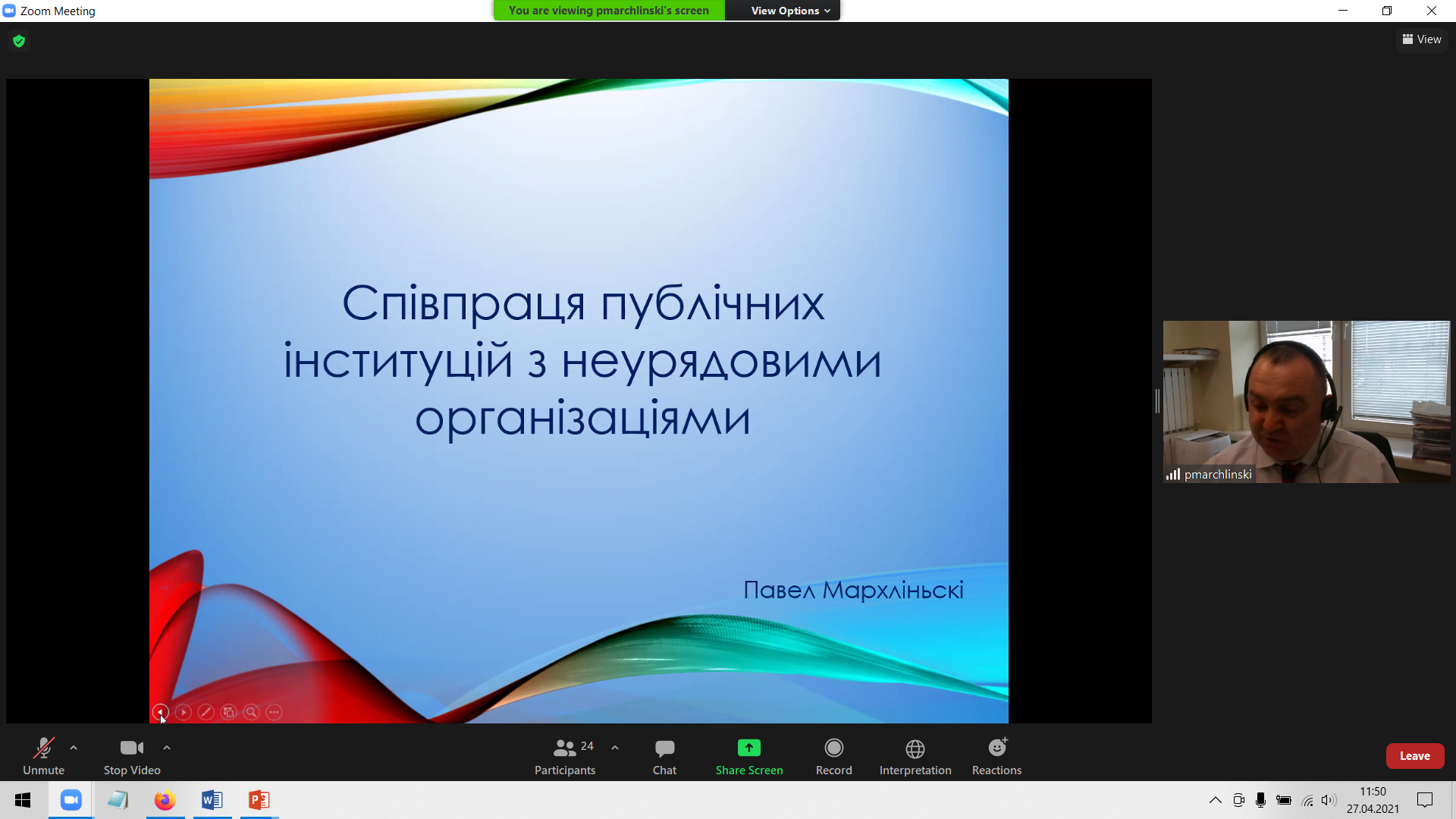Toggle the system volume icon in the tray
The width and height of the screenshot is (1456, 819).
pyautogui.click(x=1328, y=800)
